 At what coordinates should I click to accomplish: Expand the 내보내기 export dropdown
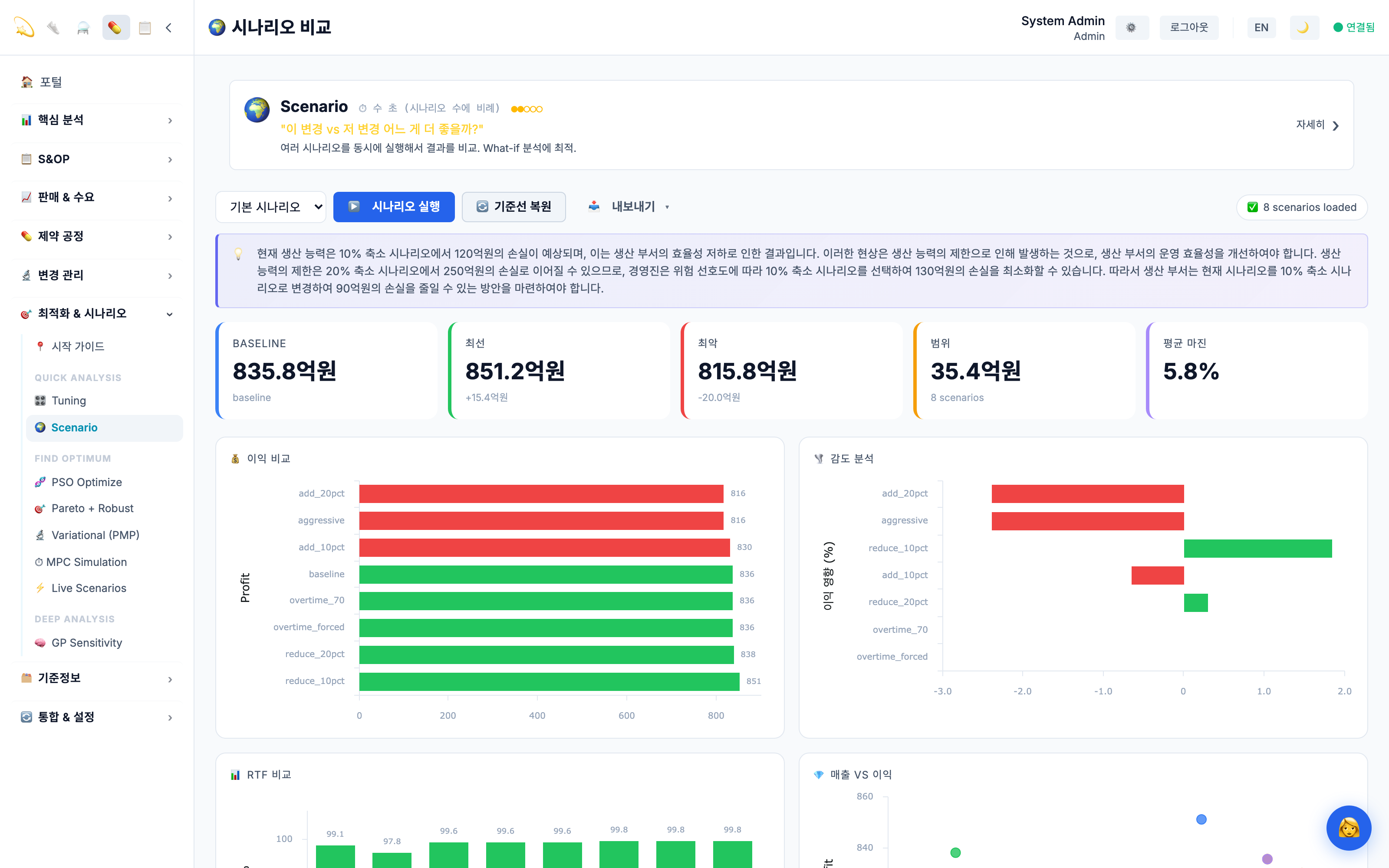(x=629, y=207)
